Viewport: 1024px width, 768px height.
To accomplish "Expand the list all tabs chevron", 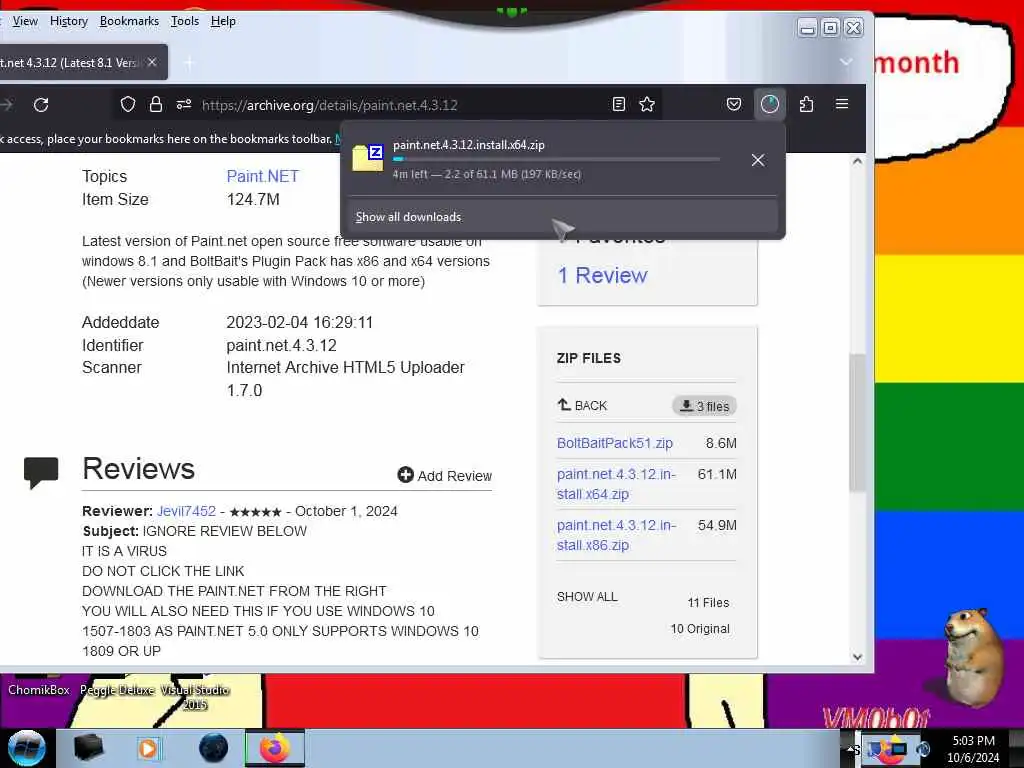I will pos(846,62).
